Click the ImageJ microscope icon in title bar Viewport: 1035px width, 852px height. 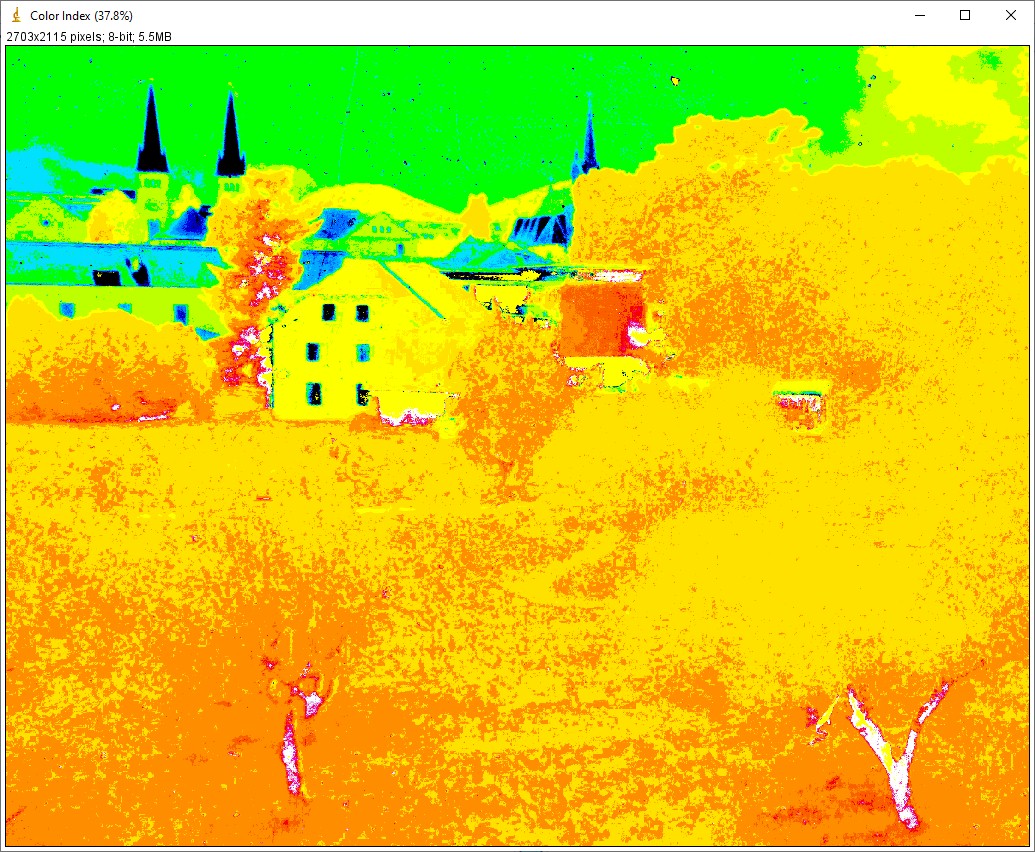coord(16,15)
